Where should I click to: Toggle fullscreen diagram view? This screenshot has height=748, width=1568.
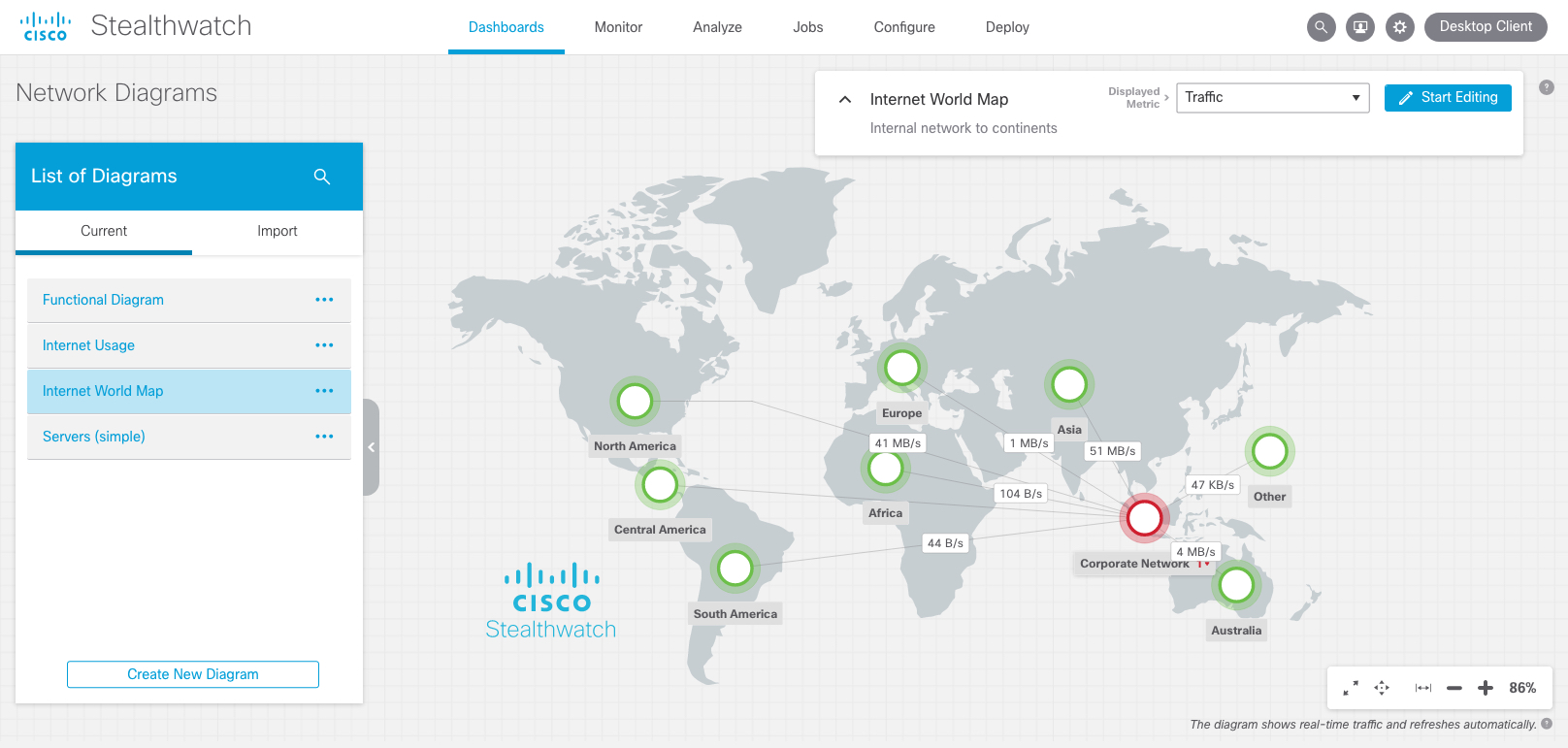click(1350, 688)
